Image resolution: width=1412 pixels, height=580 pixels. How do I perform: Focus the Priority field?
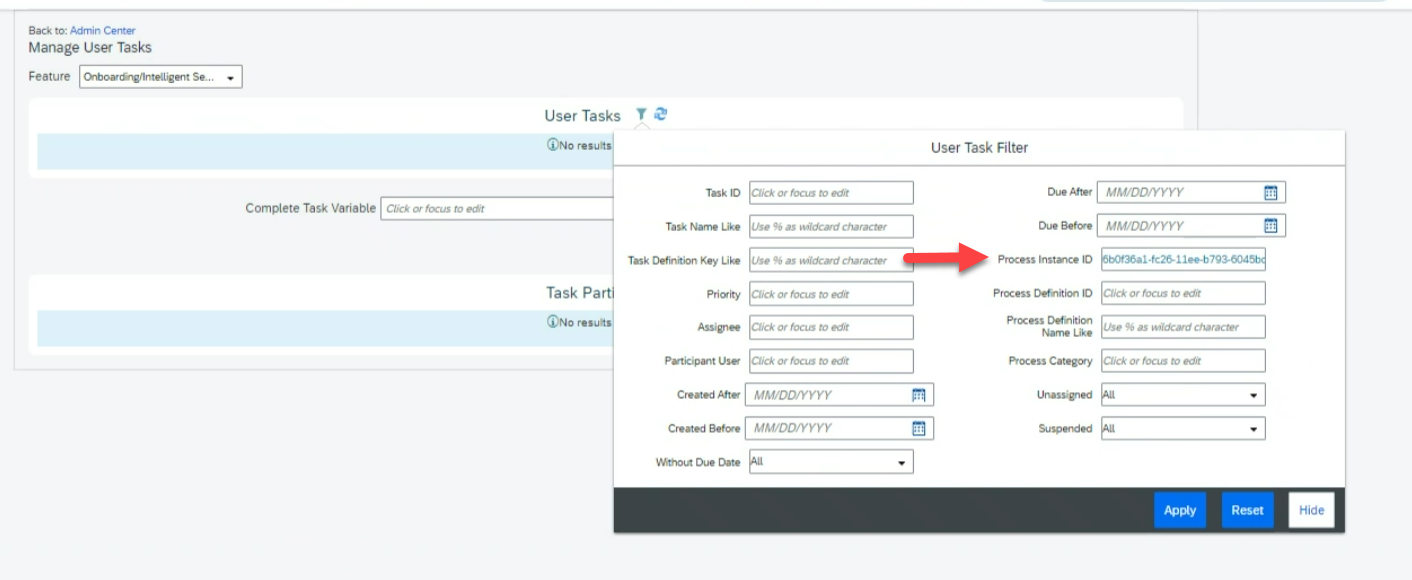tap(831, 294)
